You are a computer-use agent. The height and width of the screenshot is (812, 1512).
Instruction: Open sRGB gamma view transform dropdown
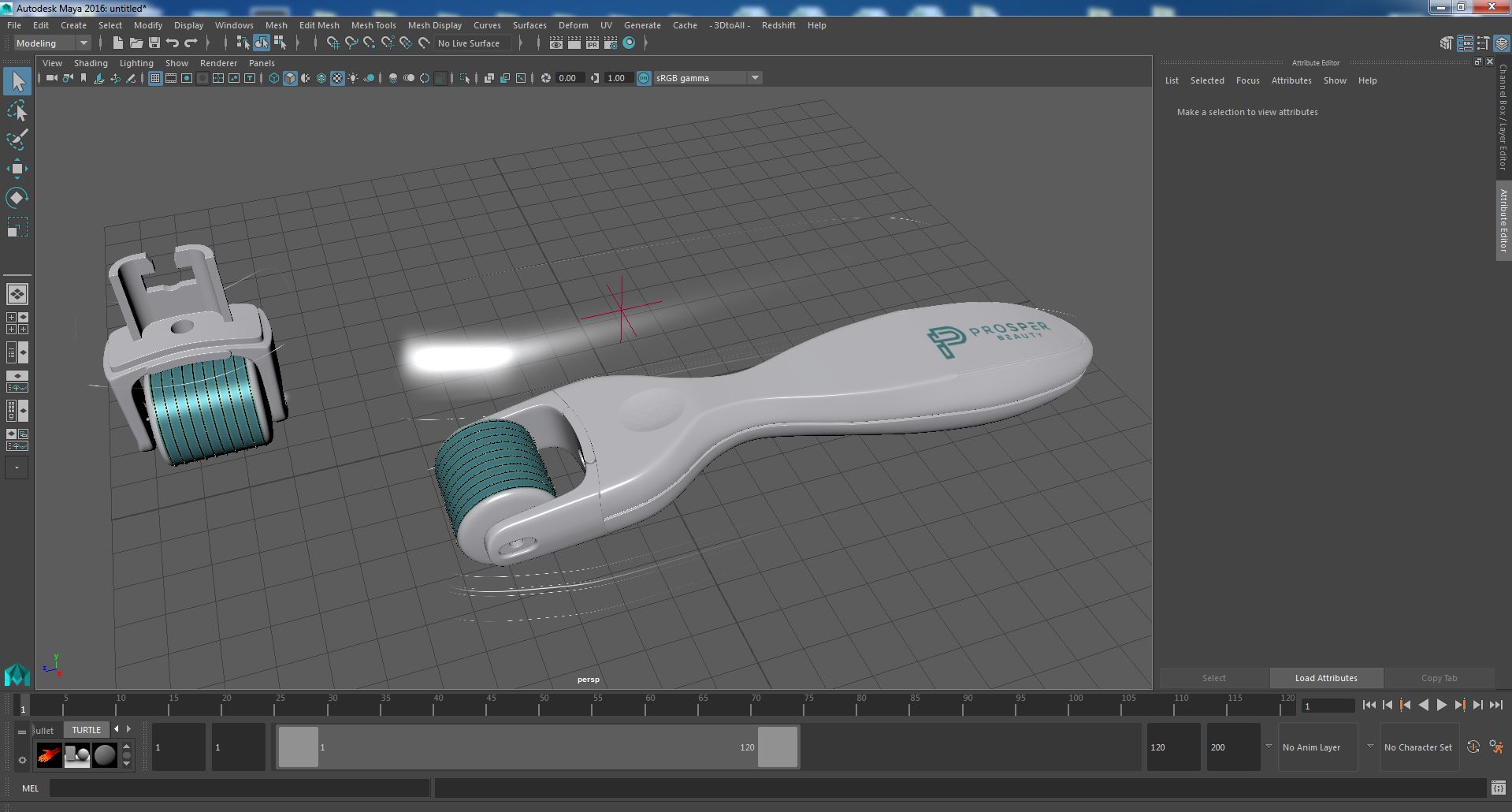[708, 78]
